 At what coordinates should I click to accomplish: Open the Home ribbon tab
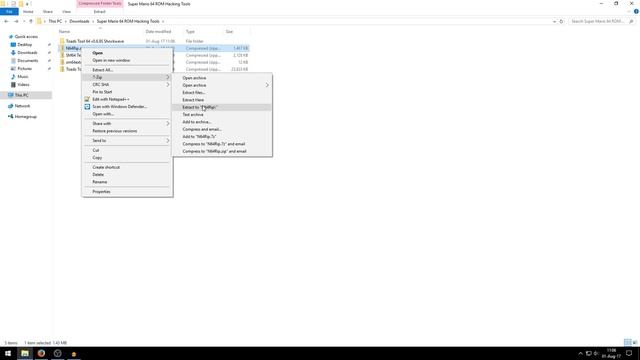click(28, 11)
